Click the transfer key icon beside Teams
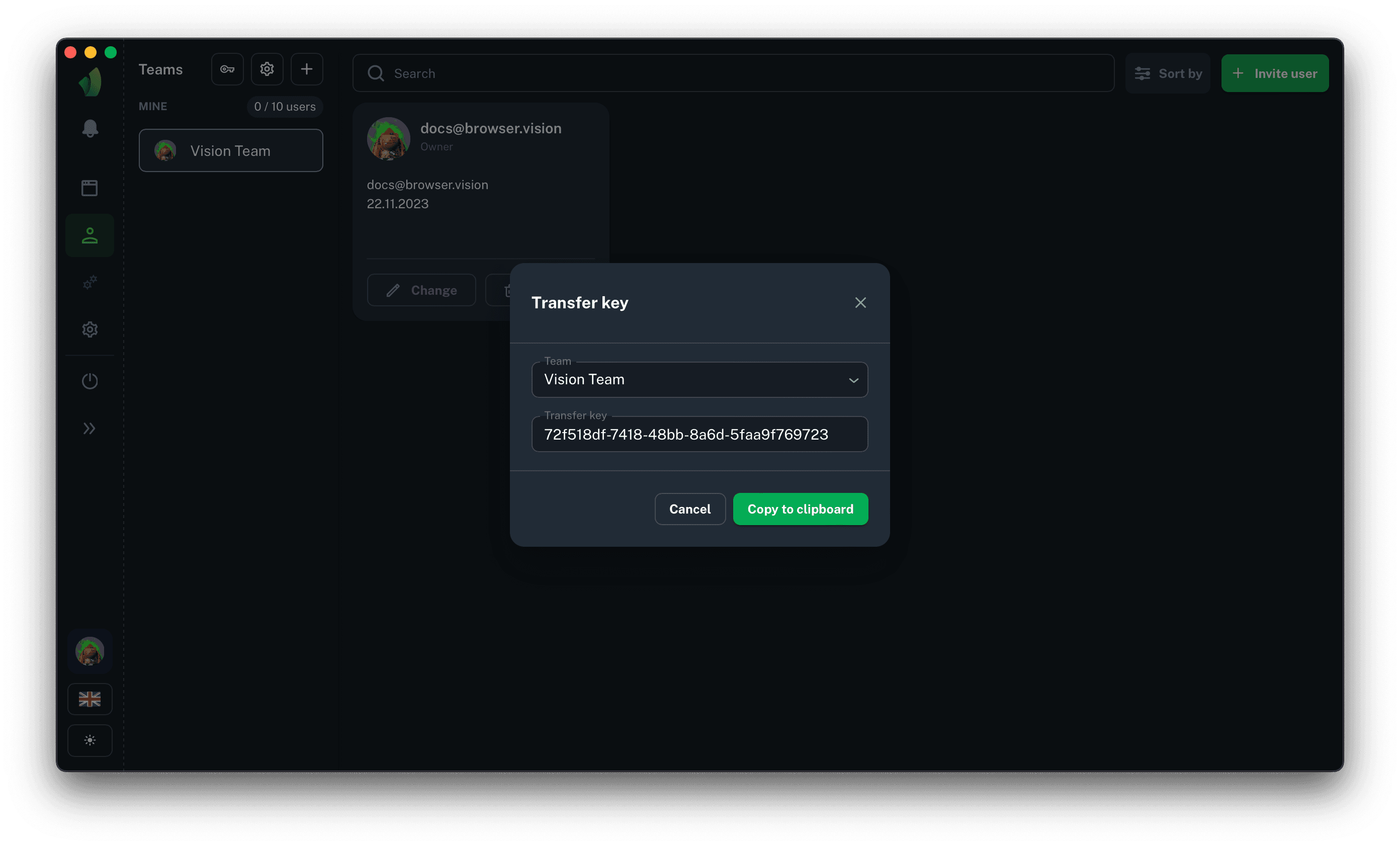 227,69
